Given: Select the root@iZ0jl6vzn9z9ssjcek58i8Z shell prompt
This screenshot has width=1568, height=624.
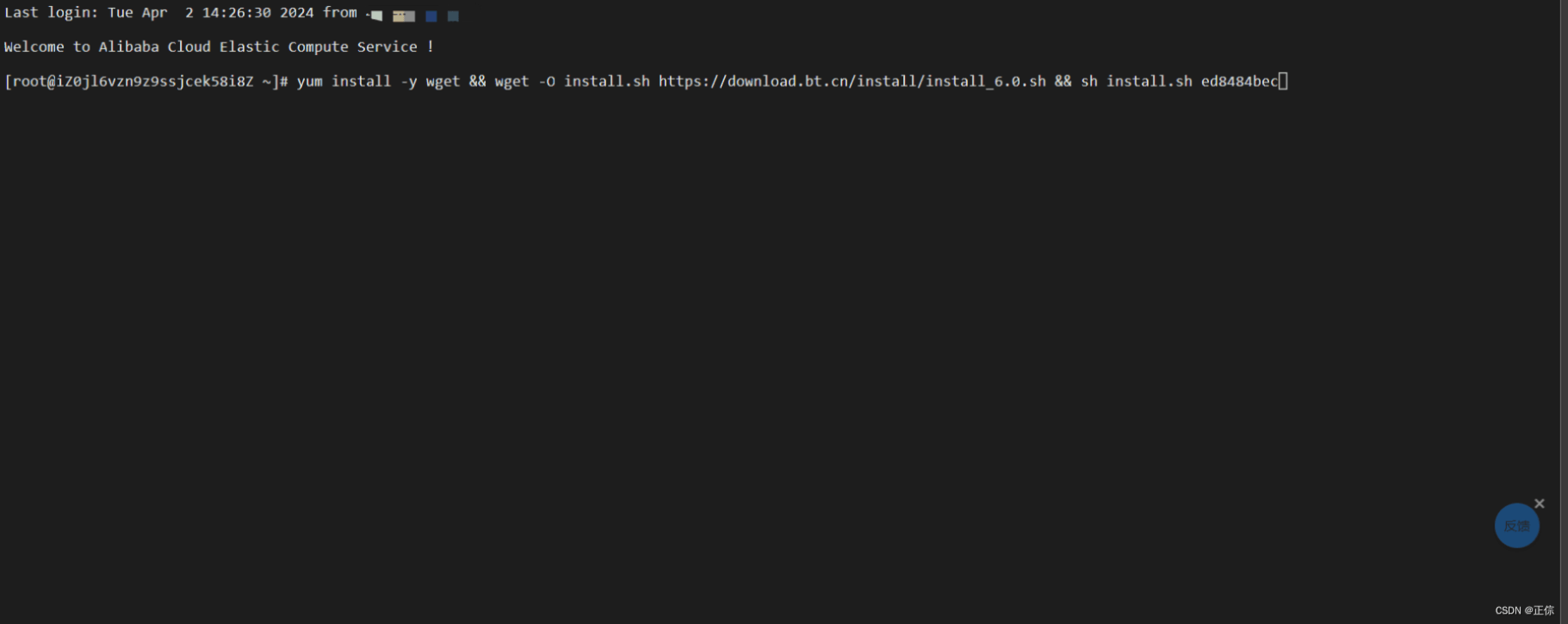Looking at the screenshot, I should [141, 81].
